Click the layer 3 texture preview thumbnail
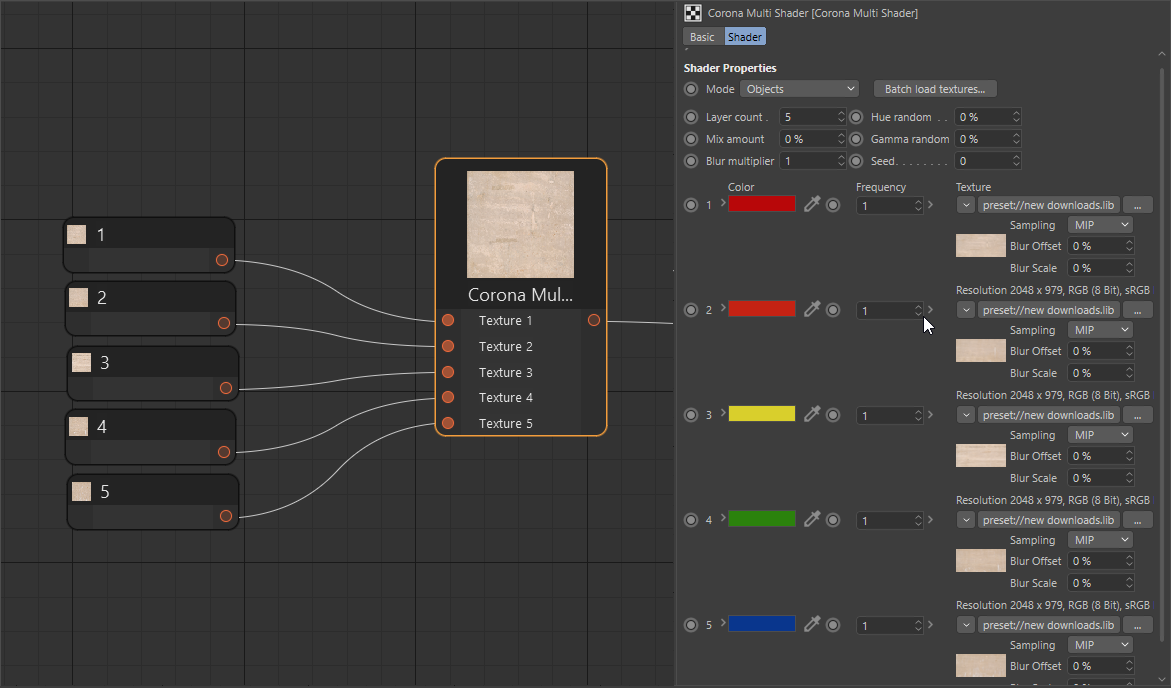Screen dimensions: 1171x688 coord(981,455)
